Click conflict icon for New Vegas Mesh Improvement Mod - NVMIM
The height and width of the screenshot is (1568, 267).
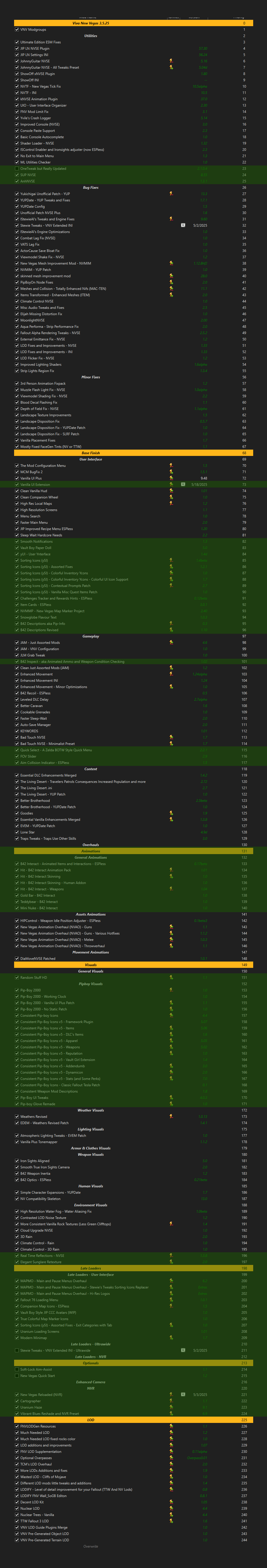click(x=171, y=263)
